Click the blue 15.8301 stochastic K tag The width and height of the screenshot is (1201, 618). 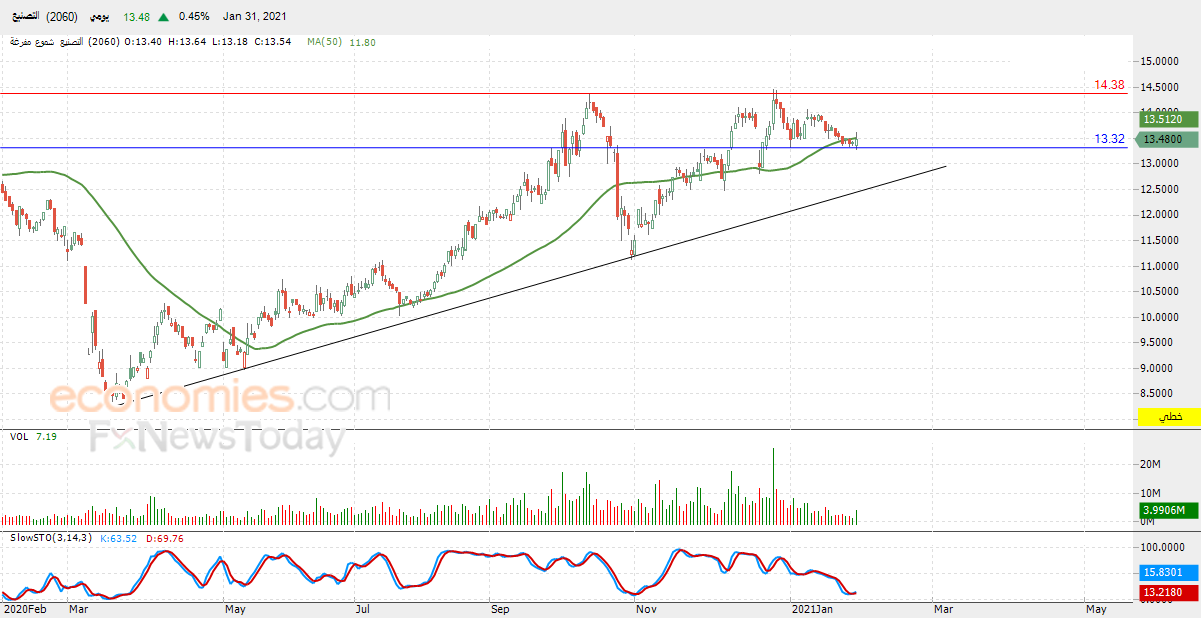(1164, 572)
